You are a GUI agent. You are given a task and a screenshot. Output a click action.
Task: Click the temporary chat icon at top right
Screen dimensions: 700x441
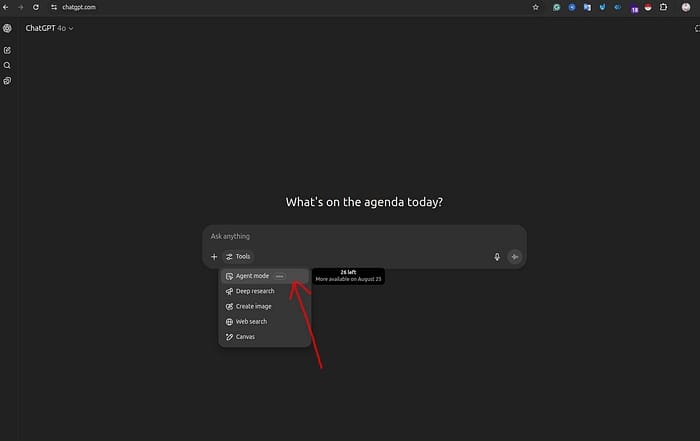[x=697, y=29]
